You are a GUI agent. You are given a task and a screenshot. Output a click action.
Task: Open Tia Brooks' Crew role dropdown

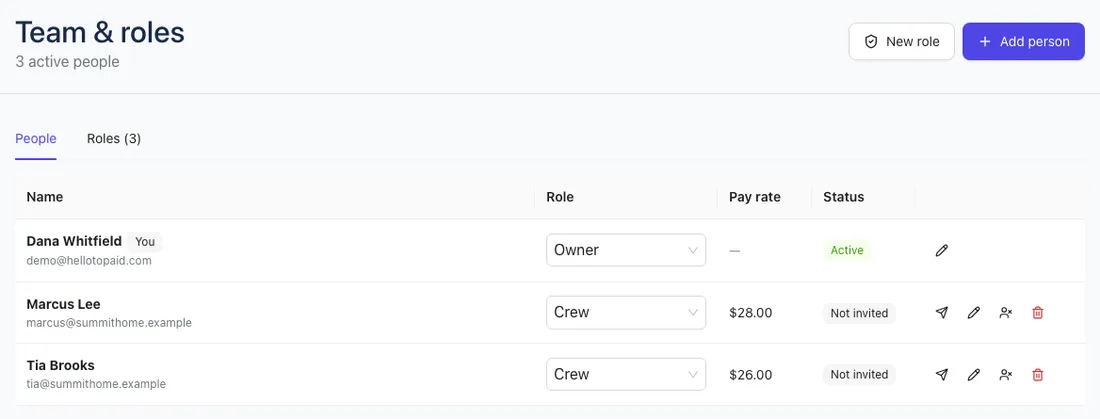pos(626,374)
